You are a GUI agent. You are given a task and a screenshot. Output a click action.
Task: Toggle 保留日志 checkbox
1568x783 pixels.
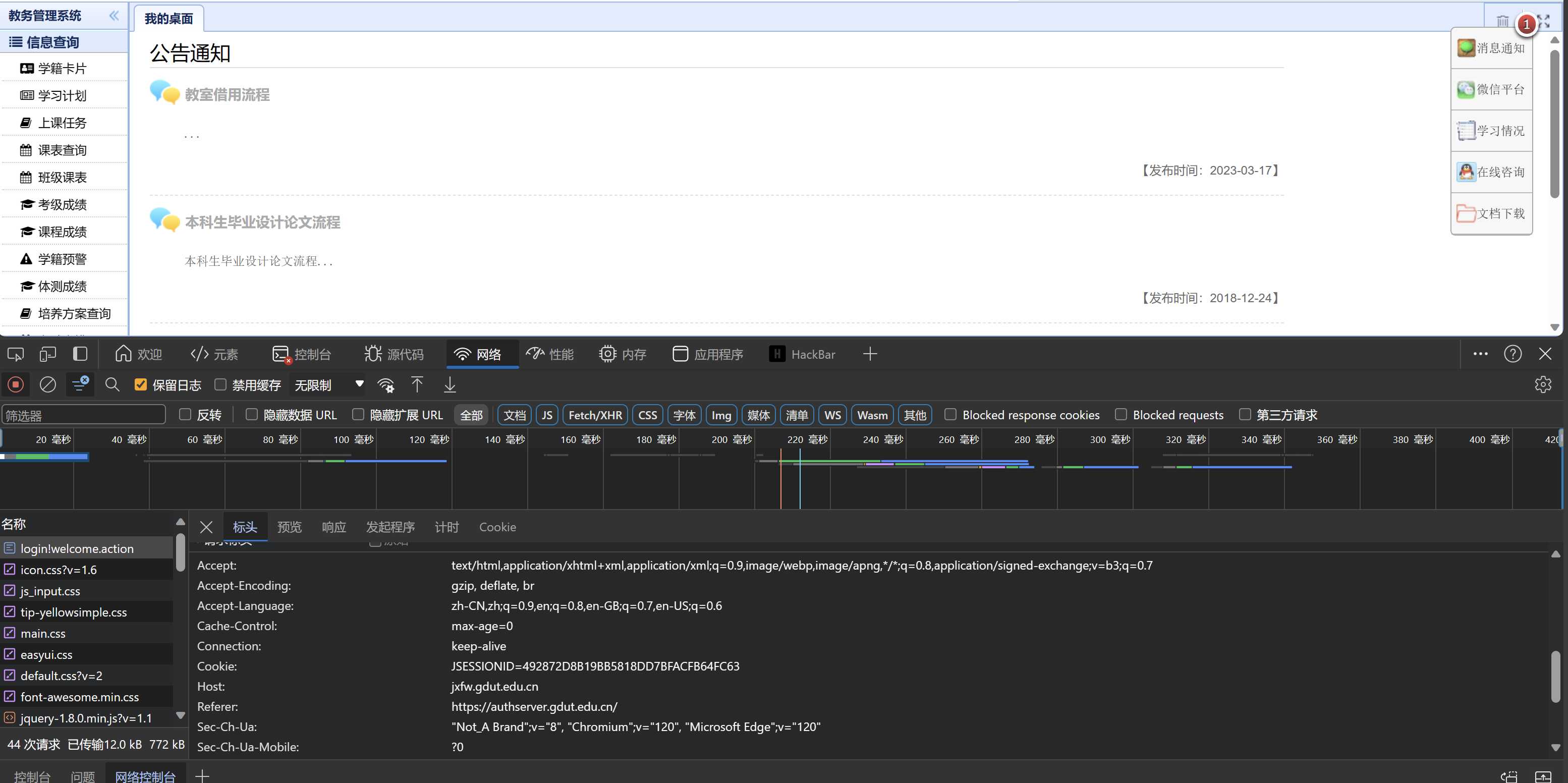[141, 385]
